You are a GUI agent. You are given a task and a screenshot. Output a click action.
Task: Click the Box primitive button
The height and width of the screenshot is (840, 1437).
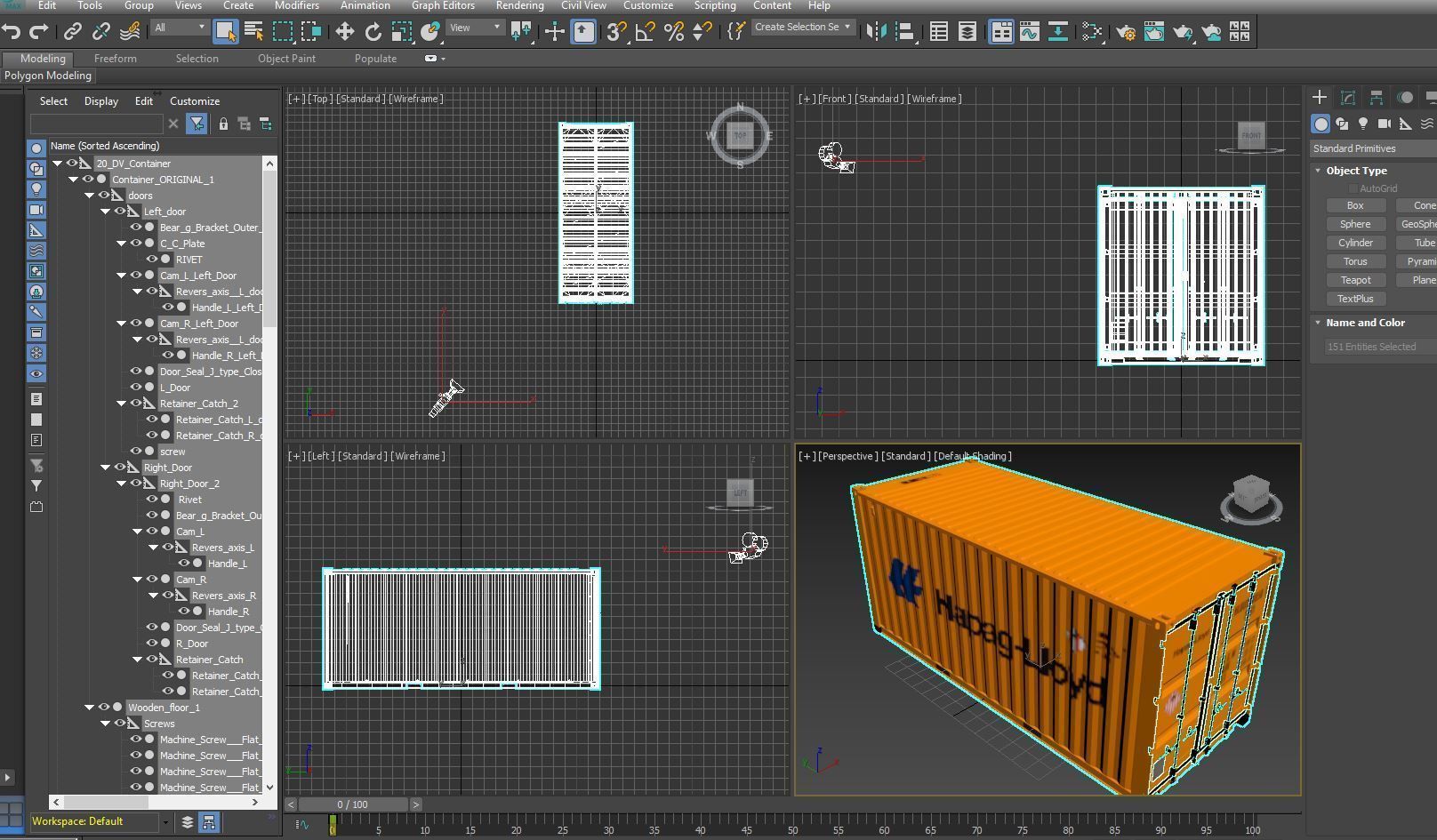[x=1355, y=205]
